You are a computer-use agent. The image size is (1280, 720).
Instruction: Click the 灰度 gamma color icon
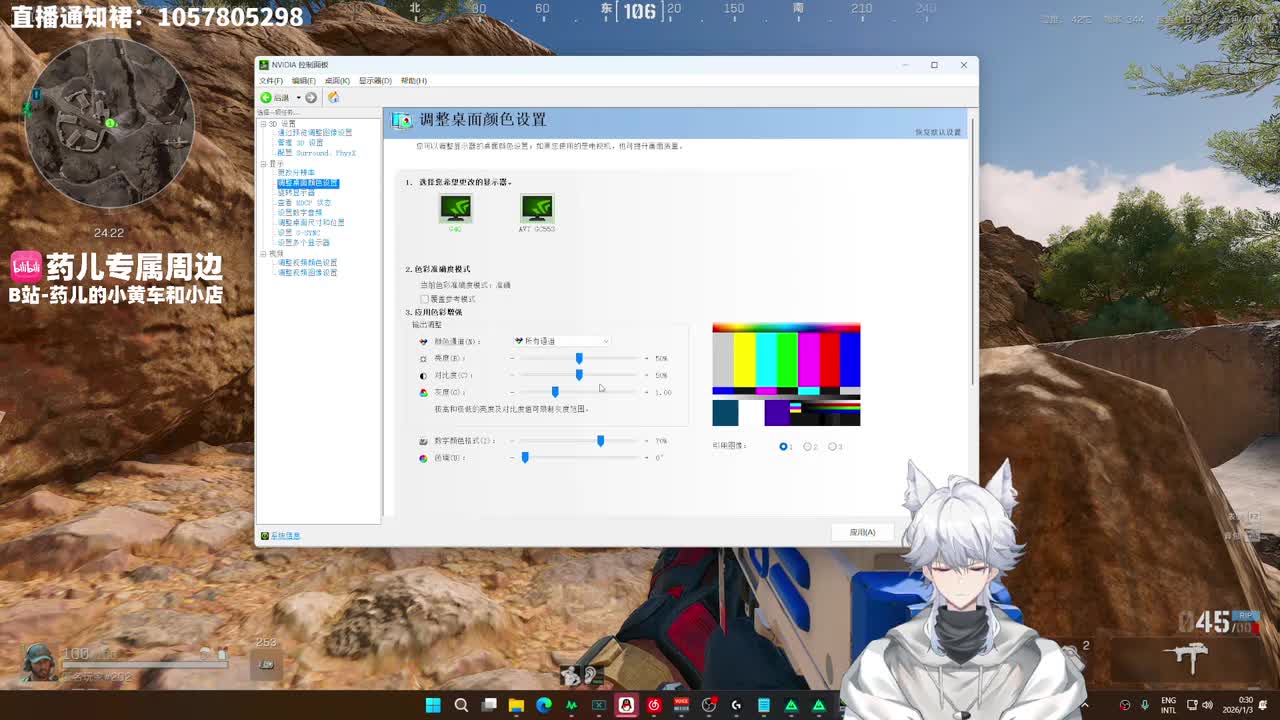423,392
